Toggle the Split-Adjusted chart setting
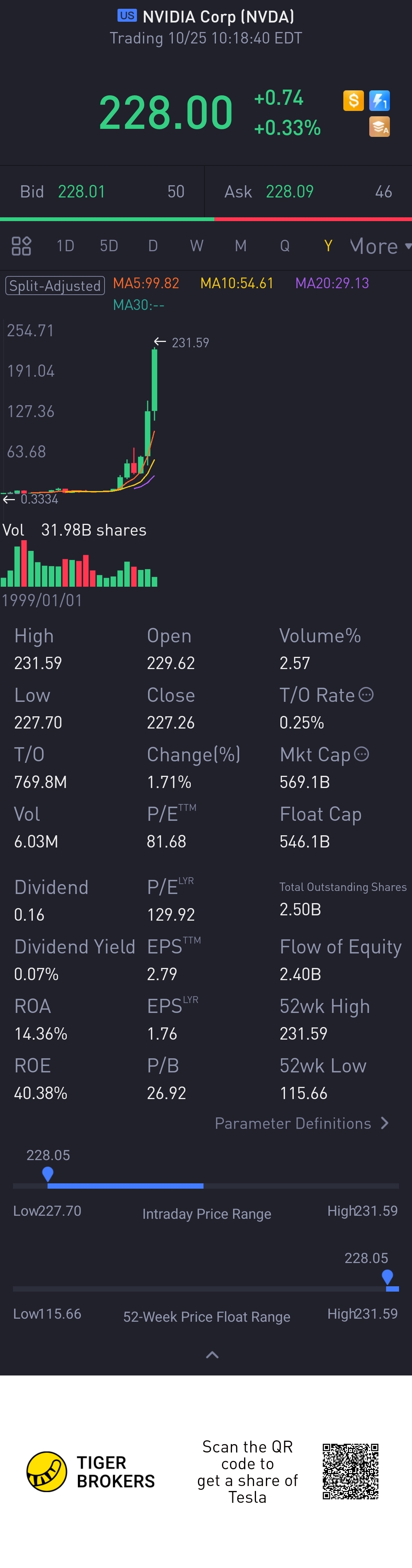Image resolution: width=412 pixels, height=1568 pixels. tap(55, 286)
